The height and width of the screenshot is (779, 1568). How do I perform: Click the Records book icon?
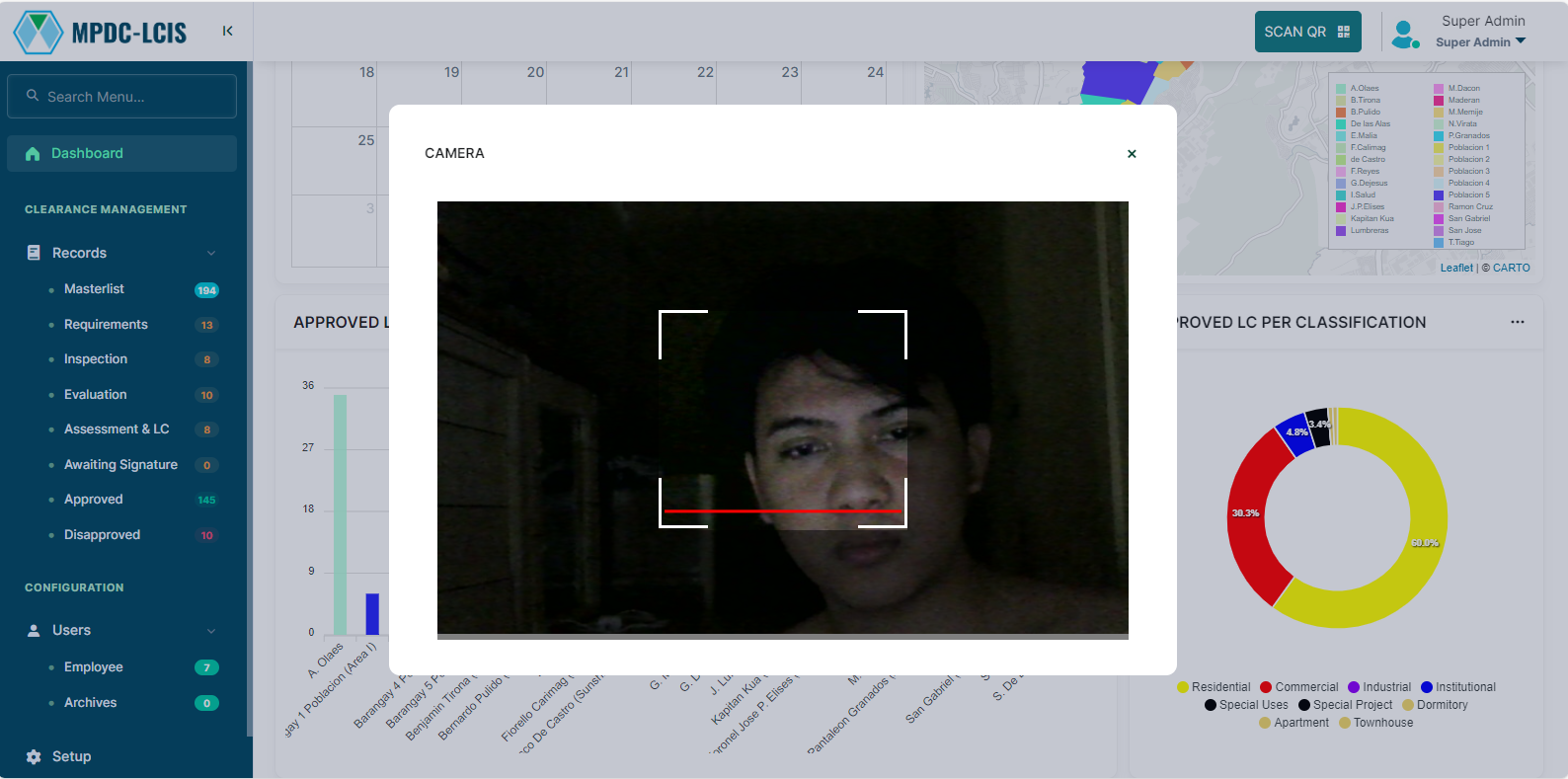pyautogui.click(x=34, y=253)
